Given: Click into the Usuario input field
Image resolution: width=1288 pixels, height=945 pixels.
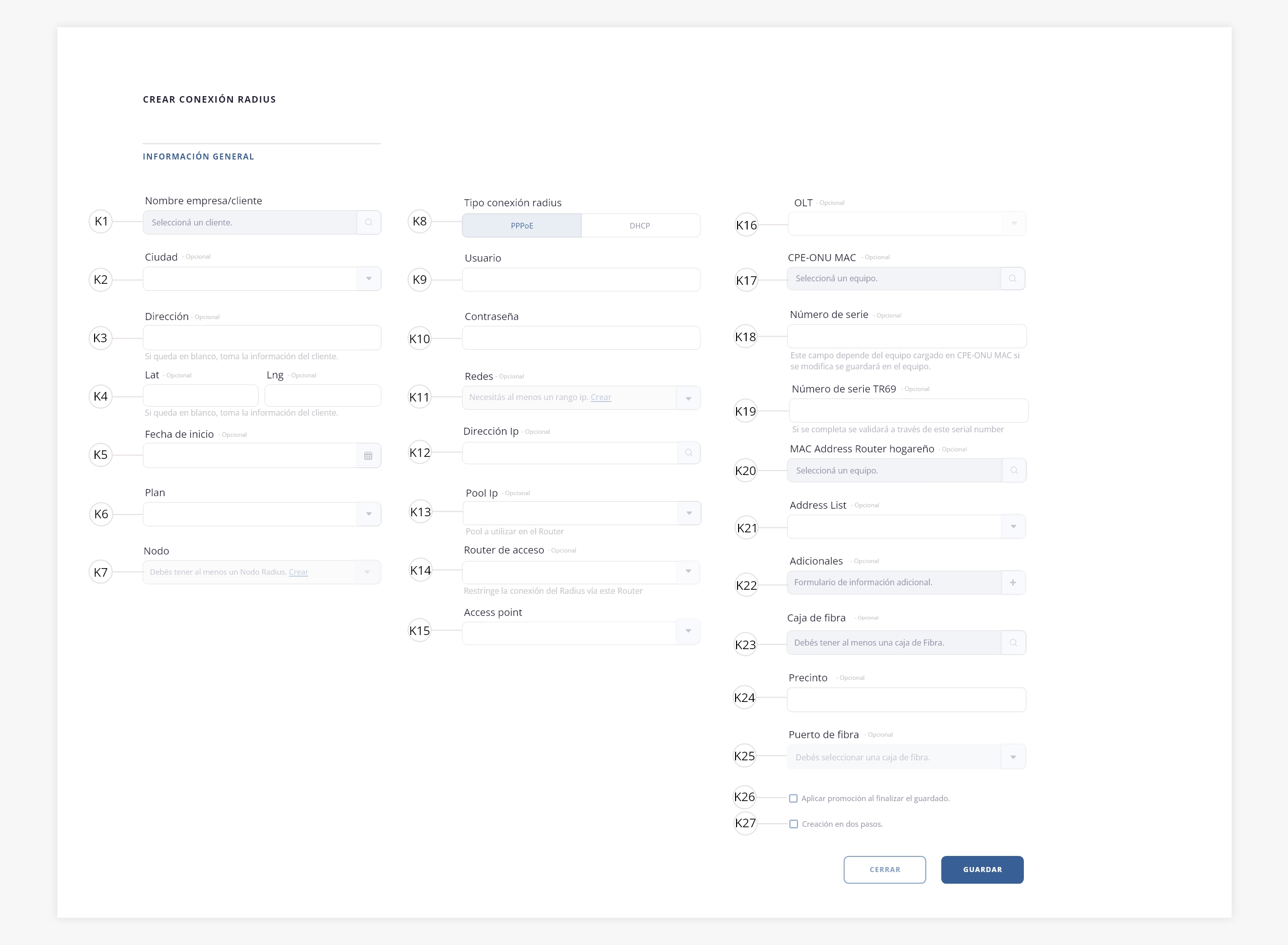Looking at the screenshot, I should pos(581,280).
